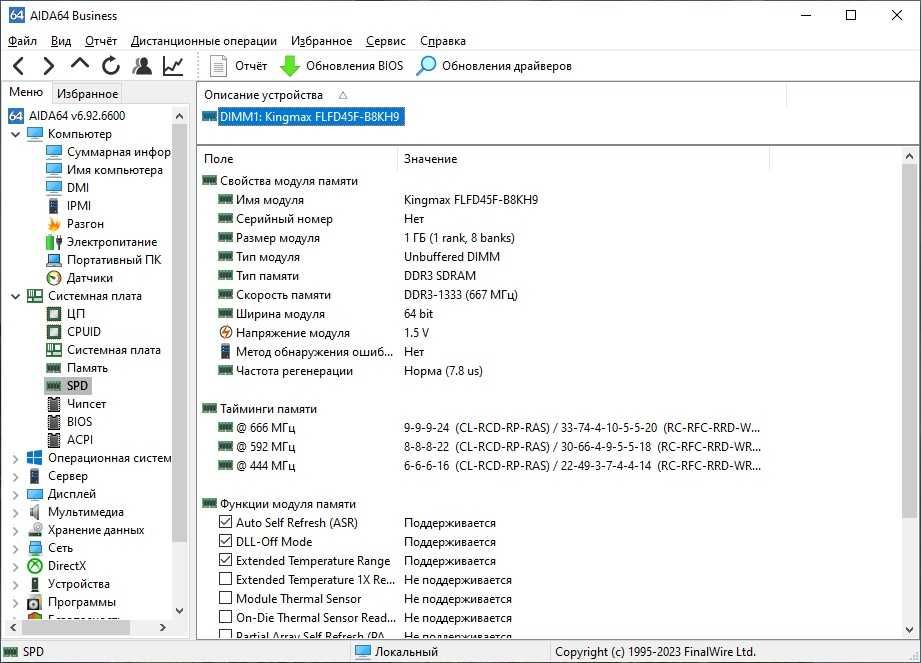Toggle Auto Self Refresh (ASR) checkbox
Image resolution: width=921 pixels, height=663 pixels.
click(x=225, y=521)
